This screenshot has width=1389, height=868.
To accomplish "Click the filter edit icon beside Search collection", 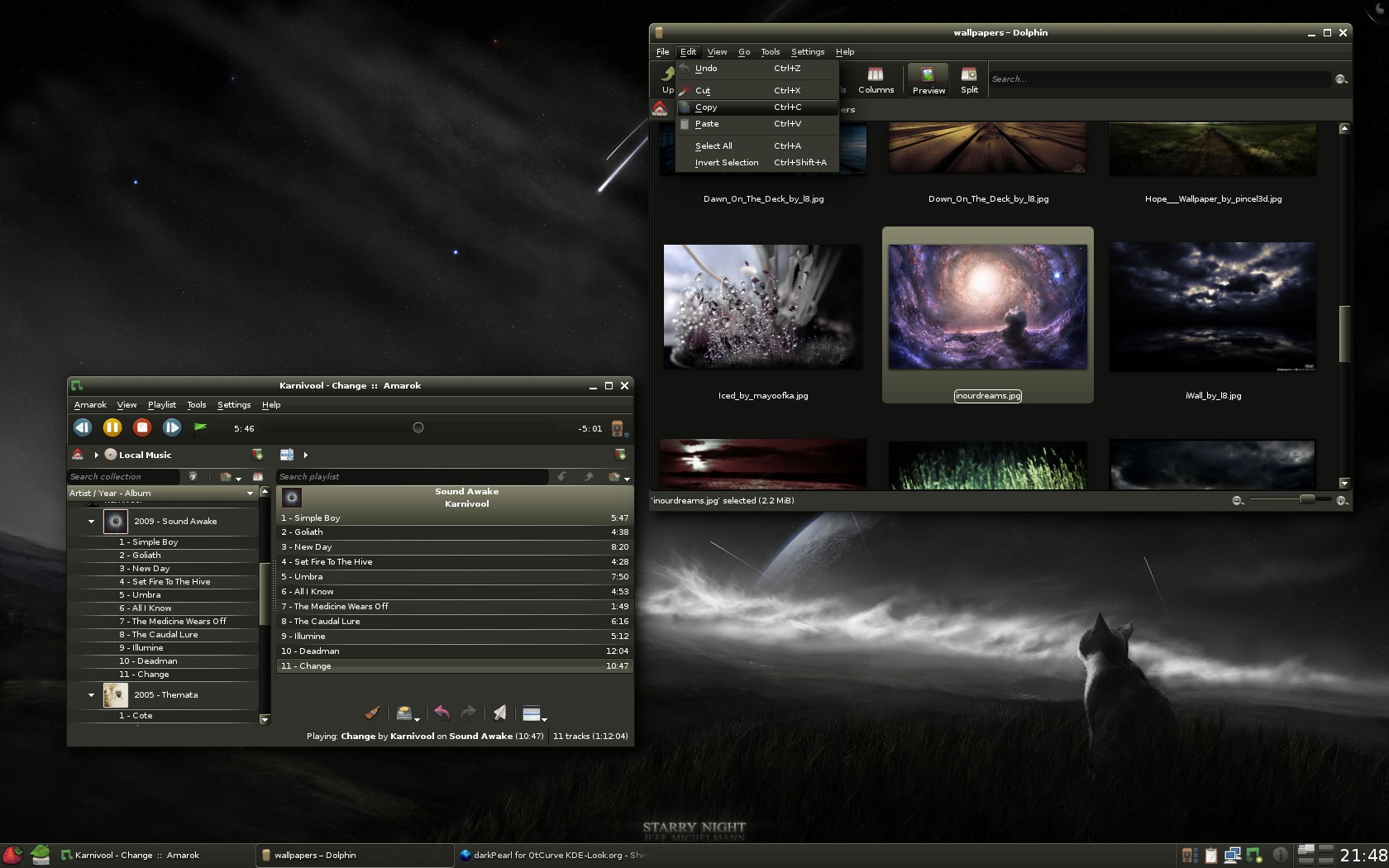I will click(193, 476).
